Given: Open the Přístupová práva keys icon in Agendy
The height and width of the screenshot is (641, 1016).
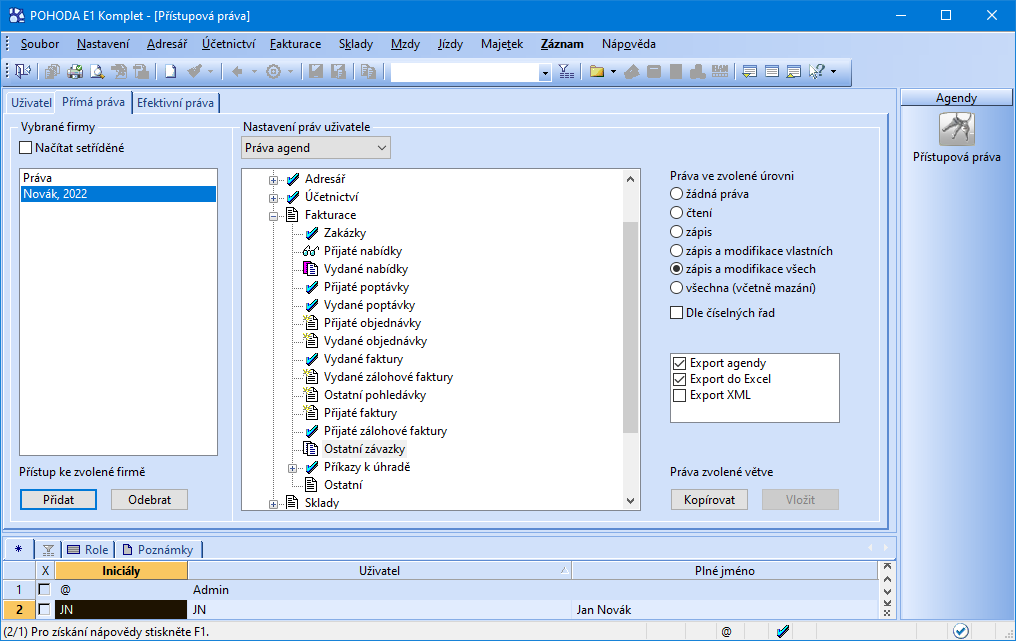Looking at the screenshot, I should point(956,129).
